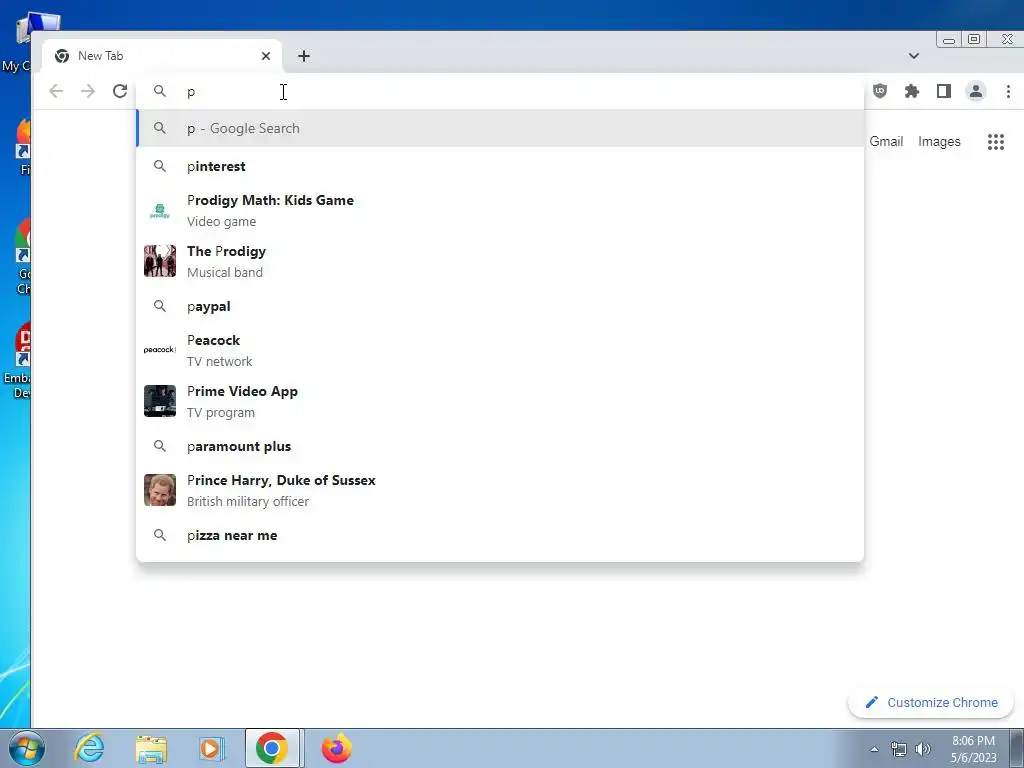Click the Prime Video App thumbnail
This screenshot has height=768, width=1024.
160,401
